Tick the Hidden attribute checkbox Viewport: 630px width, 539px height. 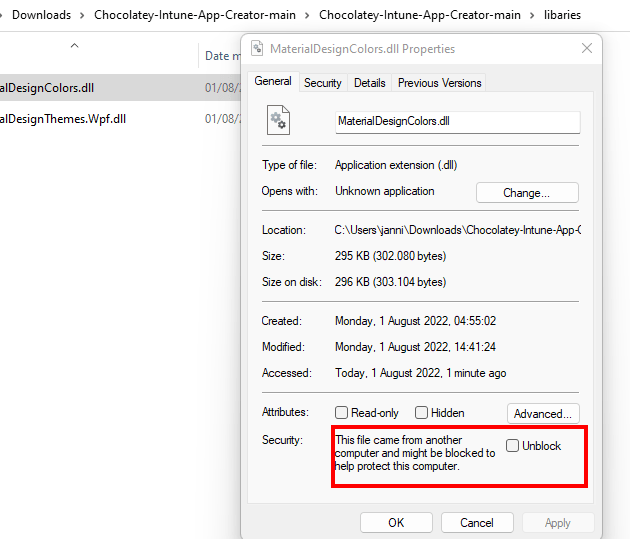[x=422, y=413]
